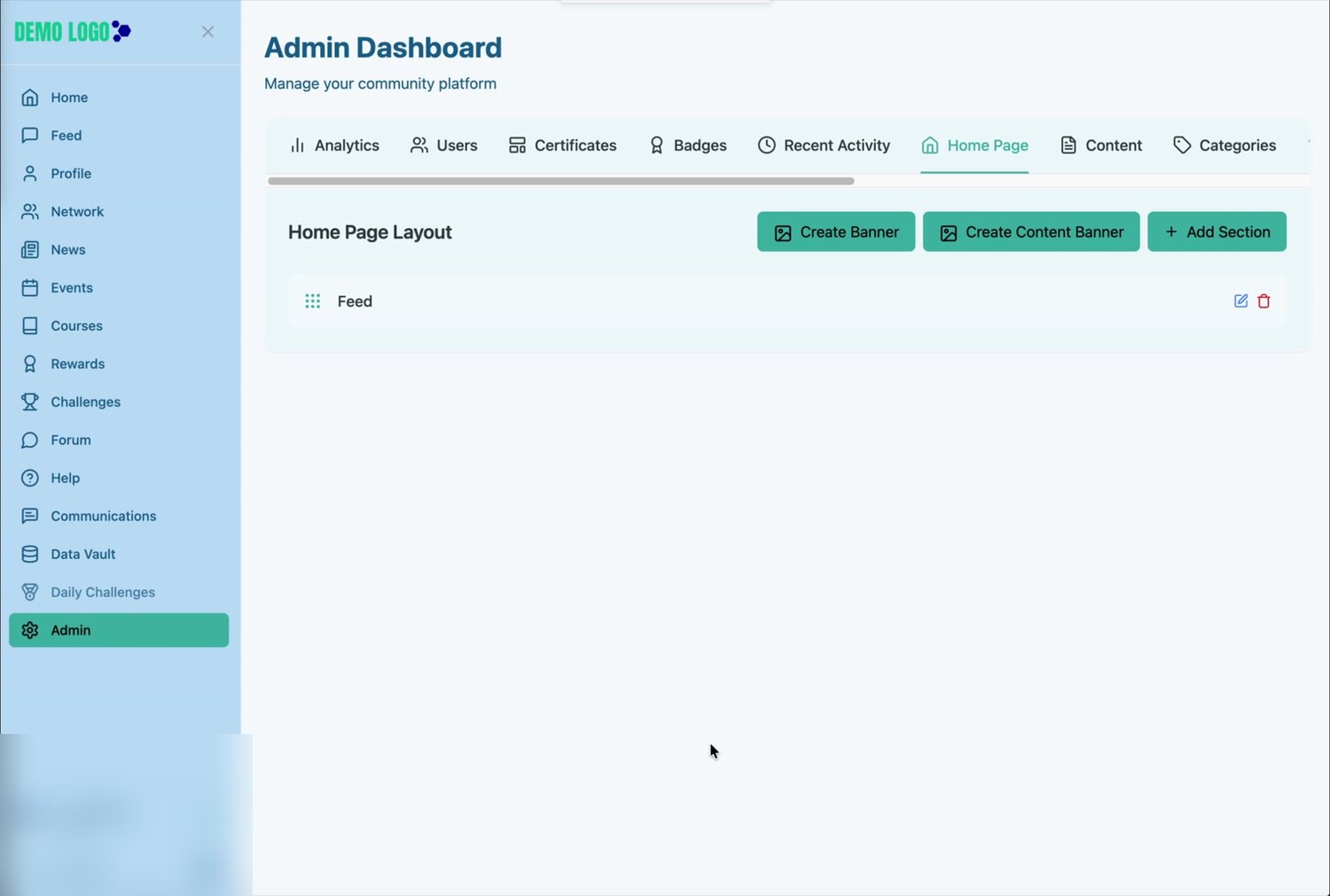Open Challenges from the sidebar
Viewport: 1330px width, 896px height.
(119, 402)
